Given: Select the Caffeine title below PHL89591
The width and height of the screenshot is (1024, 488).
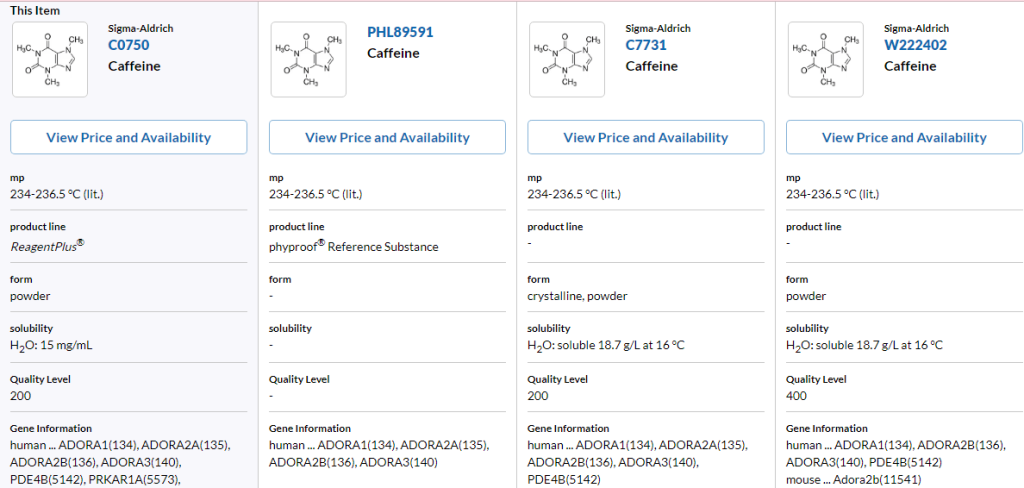Looking at the screenshot, I should pyautogui.click(x=393, y=53).
